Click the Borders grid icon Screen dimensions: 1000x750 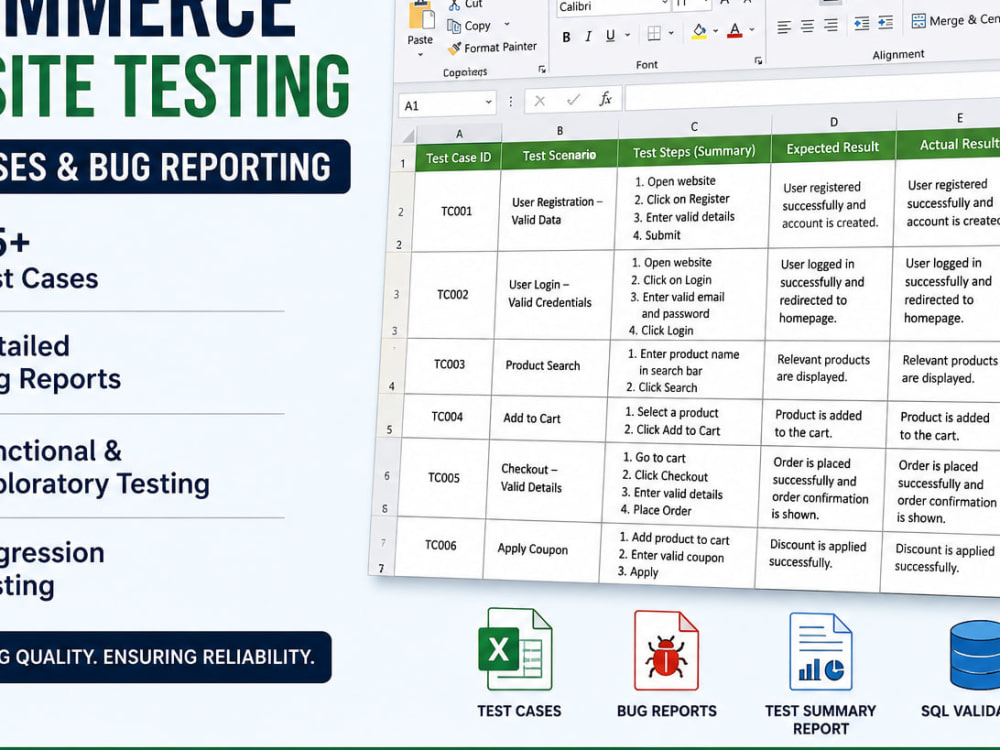[x=654, y=33]
